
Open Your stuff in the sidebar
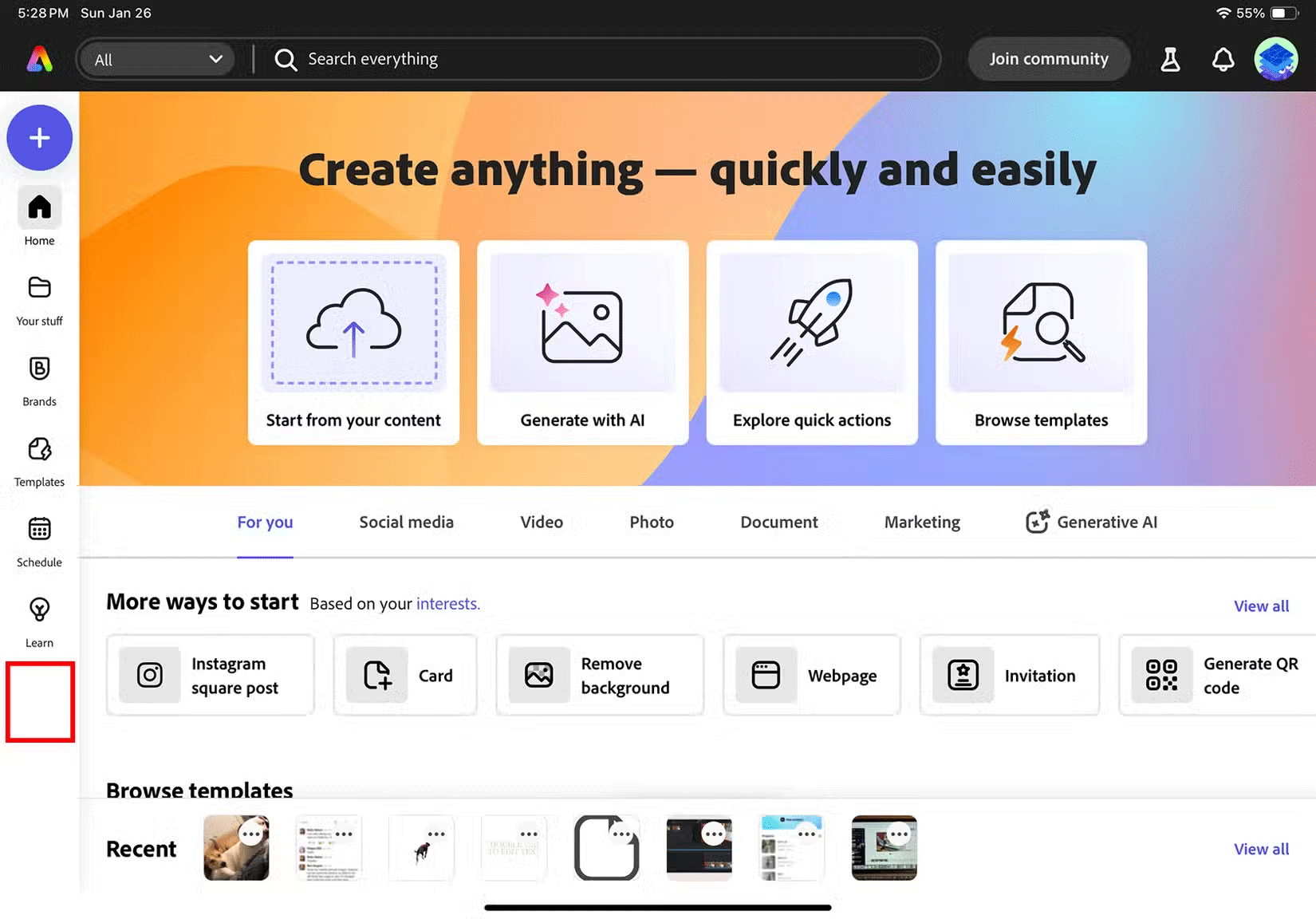point(38,297)
